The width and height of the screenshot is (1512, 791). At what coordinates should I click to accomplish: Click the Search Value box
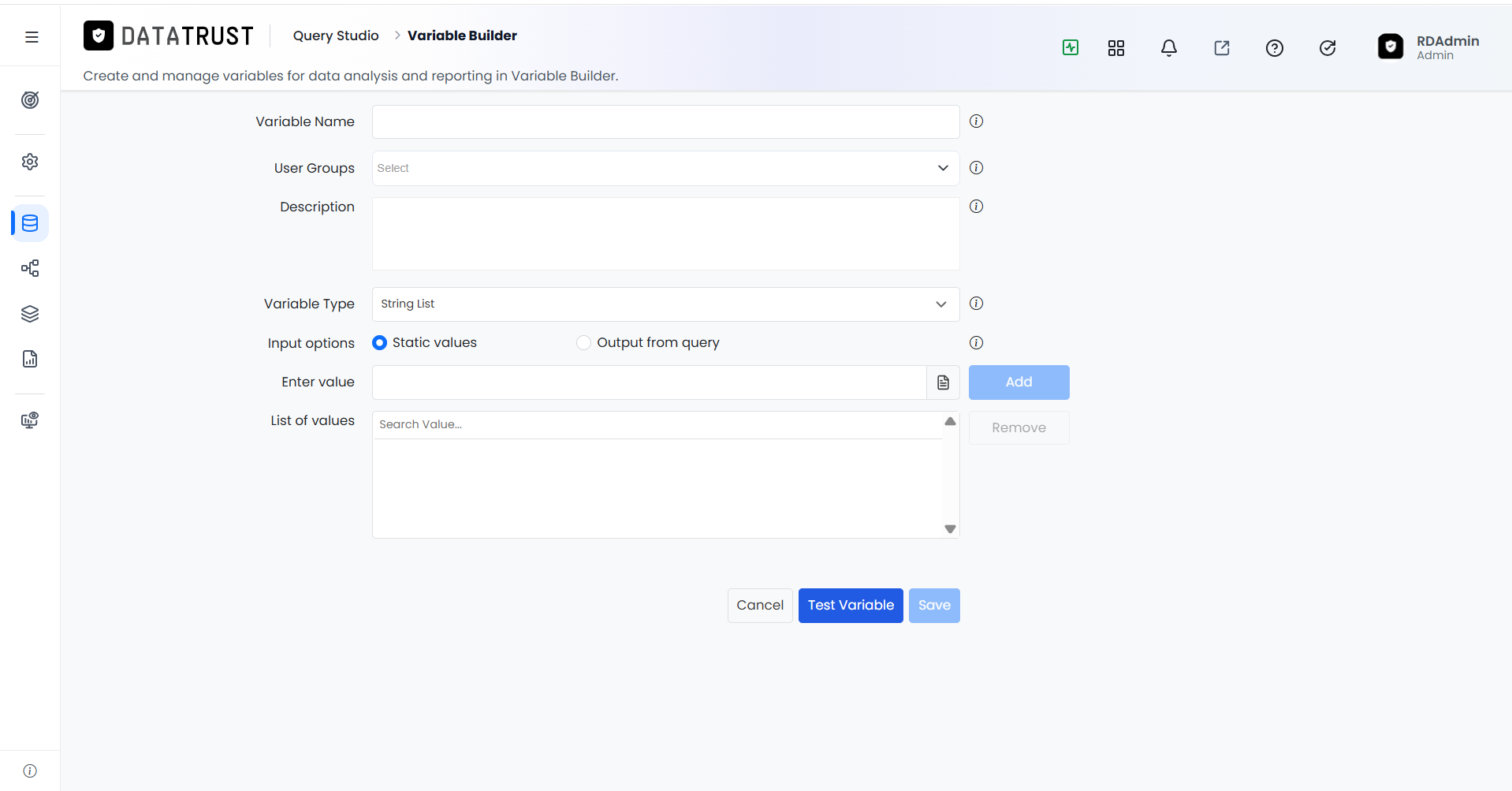[657, 424]
